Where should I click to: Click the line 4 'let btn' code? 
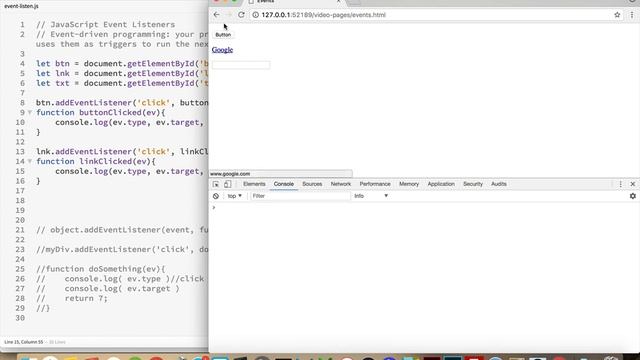coord(122,64)
